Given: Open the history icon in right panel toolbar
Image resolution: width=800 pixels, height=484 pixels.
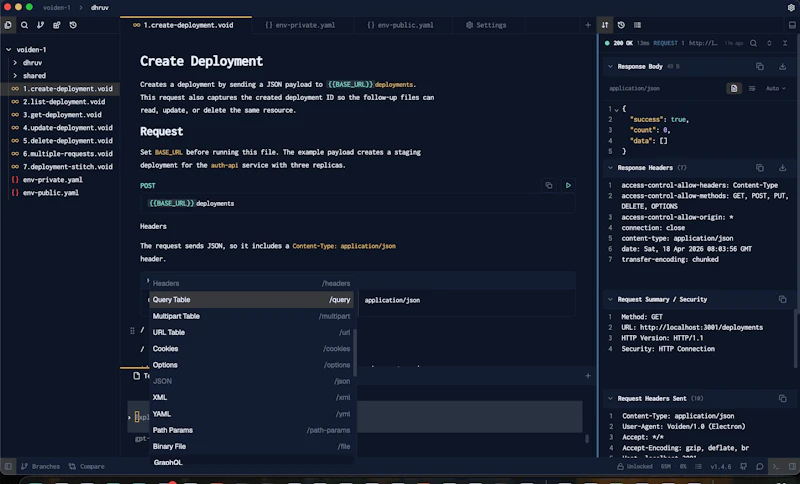Looking at the screenshot, I should pos(621,25).
